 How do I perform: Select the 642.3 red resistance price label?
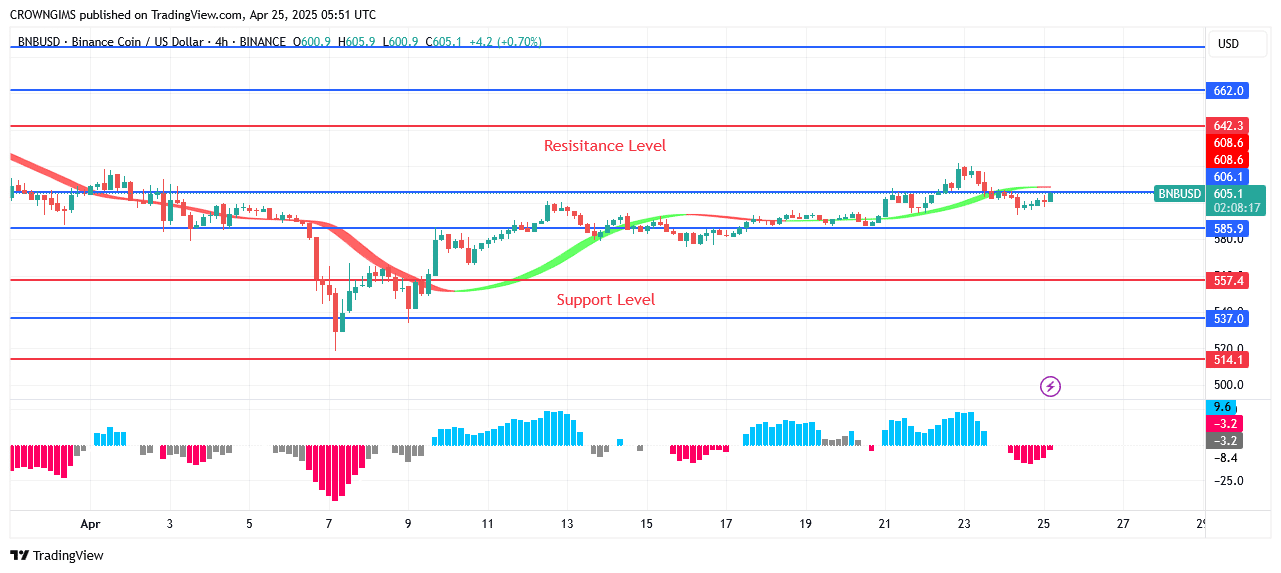tap(1228, 126)
